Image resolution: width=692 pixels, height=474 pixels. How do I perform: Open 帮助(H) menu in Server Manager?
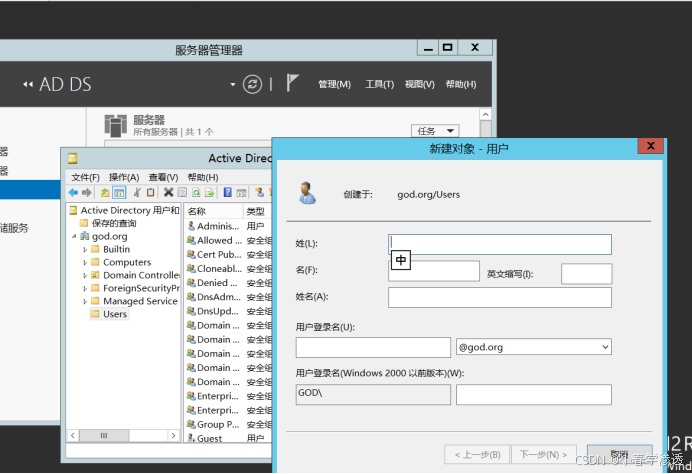pyautogui.click(x=461, y=84)
